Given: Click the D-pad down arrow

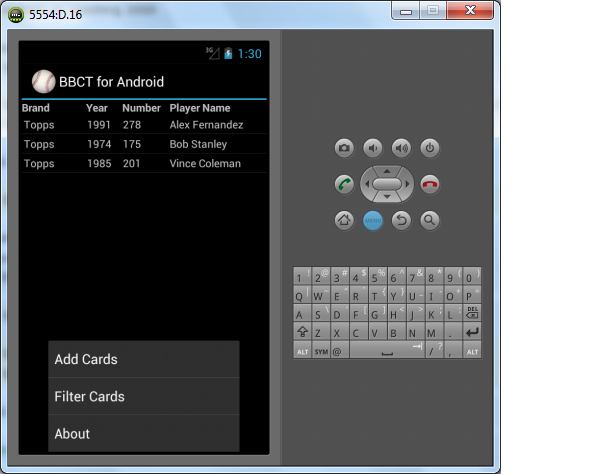Looking at the screenshot, I should [x=387, y=197].
